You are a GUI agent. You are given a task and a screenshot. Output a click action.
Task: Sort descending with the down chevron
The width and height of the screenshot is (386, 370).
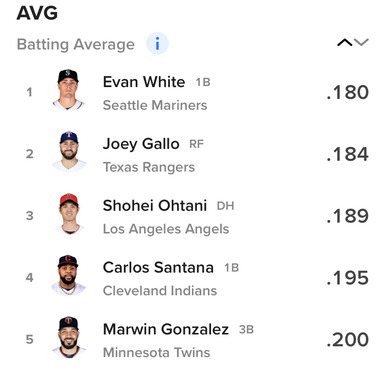[361, 42]
